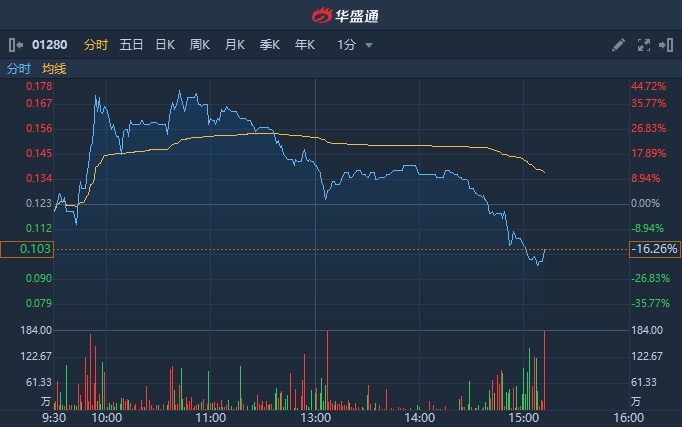
Task: Click the tallest red volume bar near 15:00
Action: [545, 370]
